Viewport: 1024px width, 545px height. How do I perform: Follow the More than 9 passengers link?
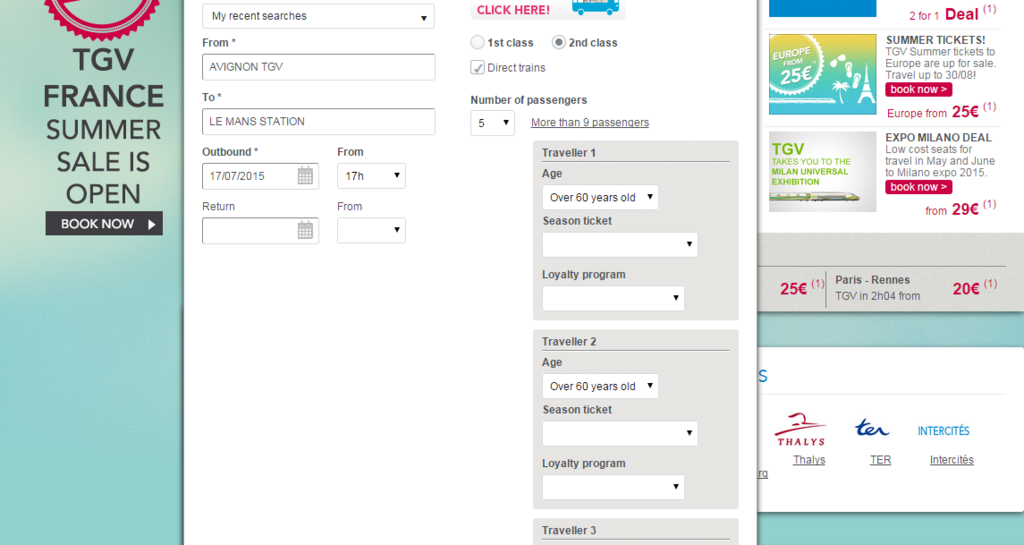tap(590, 123)
